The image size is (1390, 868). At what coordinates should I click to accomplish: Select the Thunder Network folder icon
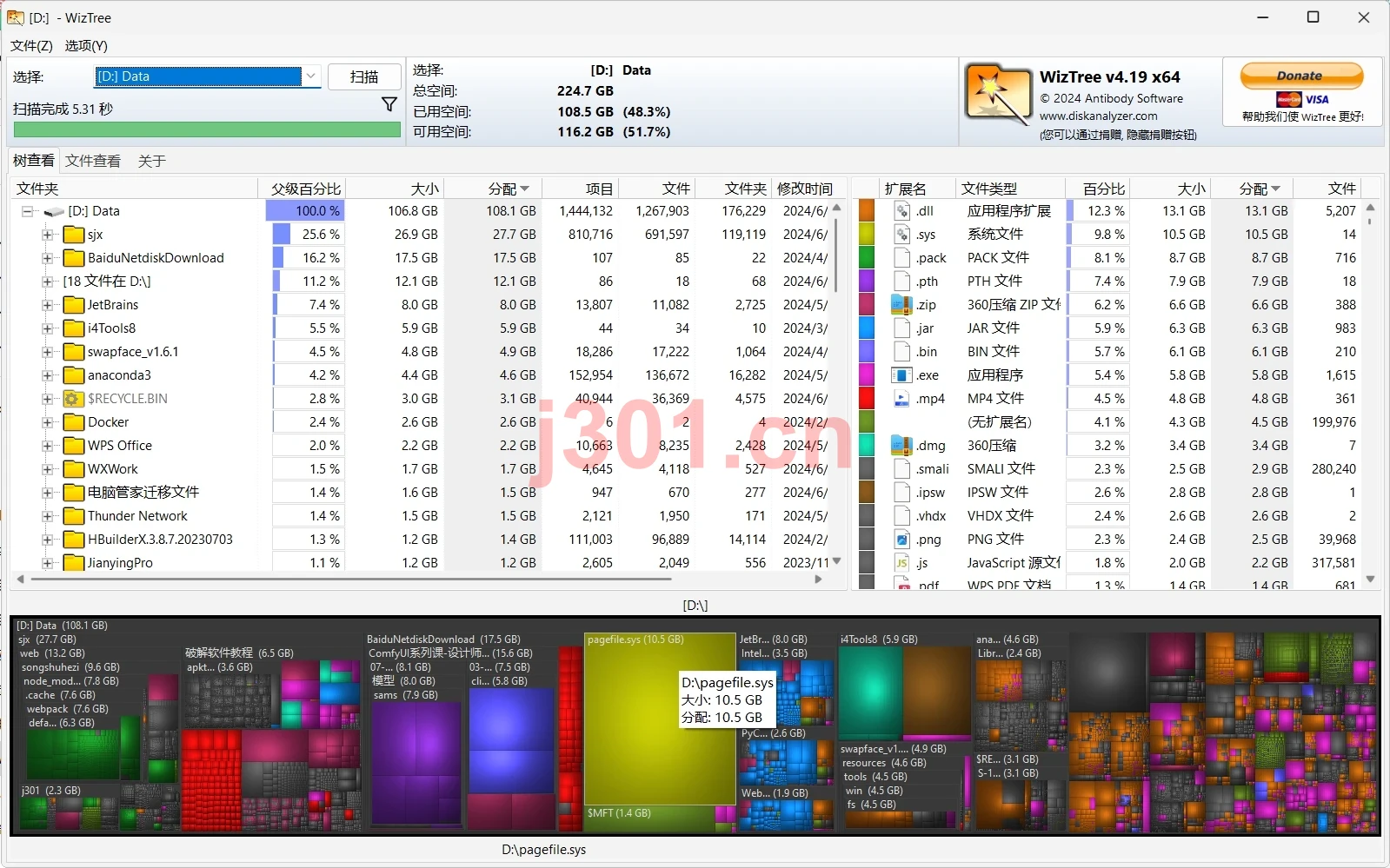point(74,516)
